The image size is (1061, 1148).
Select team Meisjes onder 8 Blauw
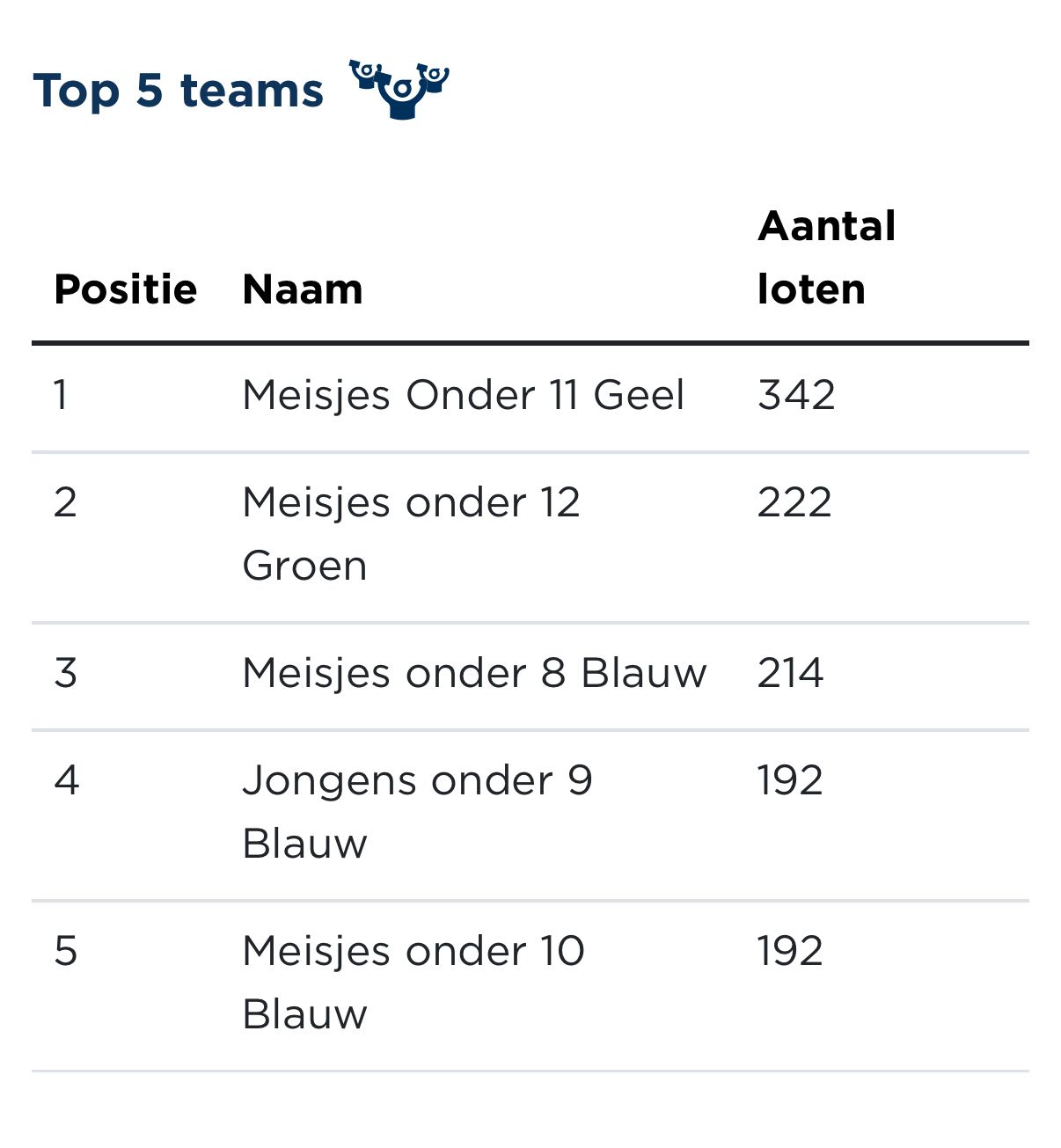pos(474,674)
